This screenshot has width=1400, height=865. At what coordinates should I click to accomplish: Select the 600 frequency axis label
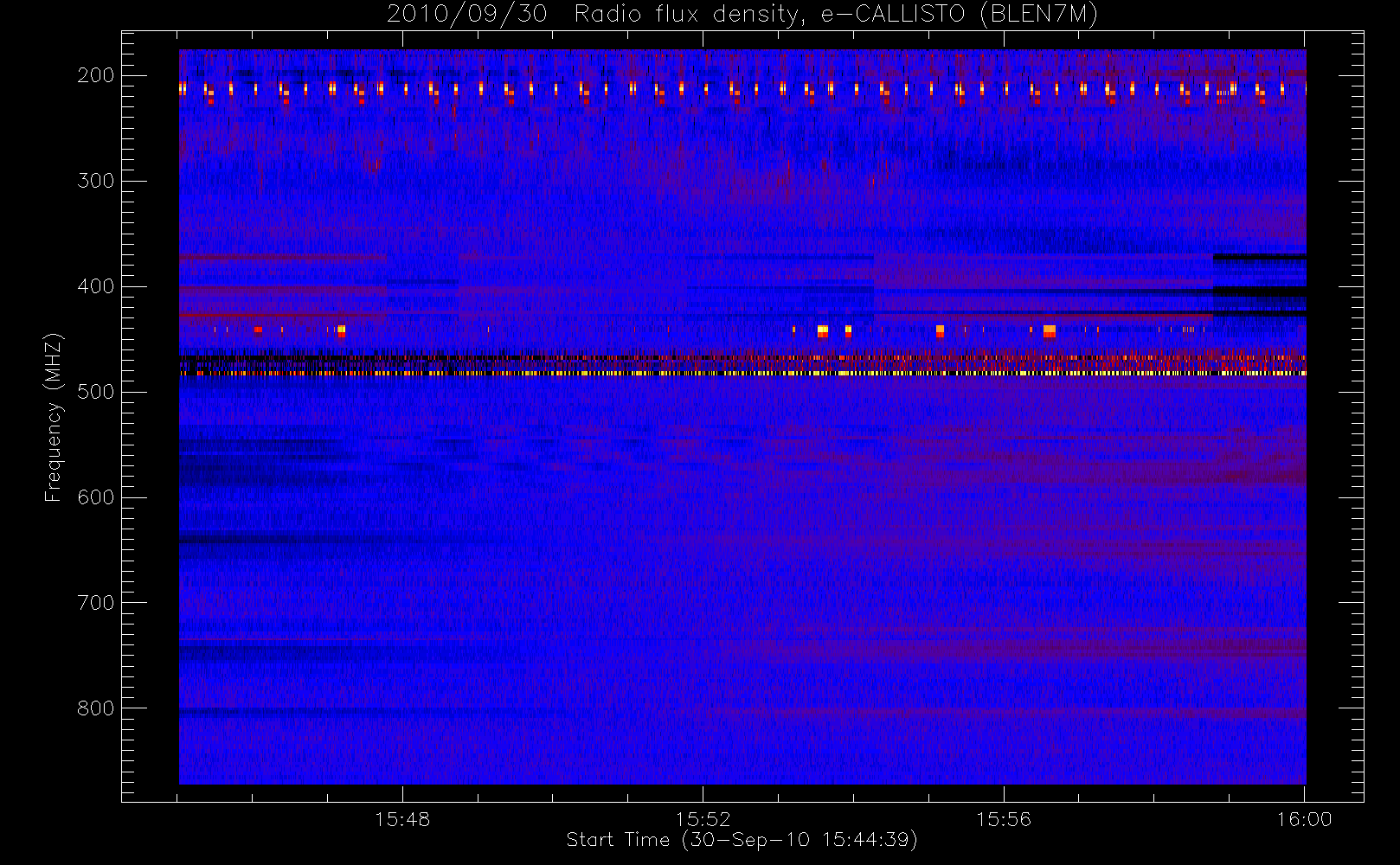click(95, 497)
